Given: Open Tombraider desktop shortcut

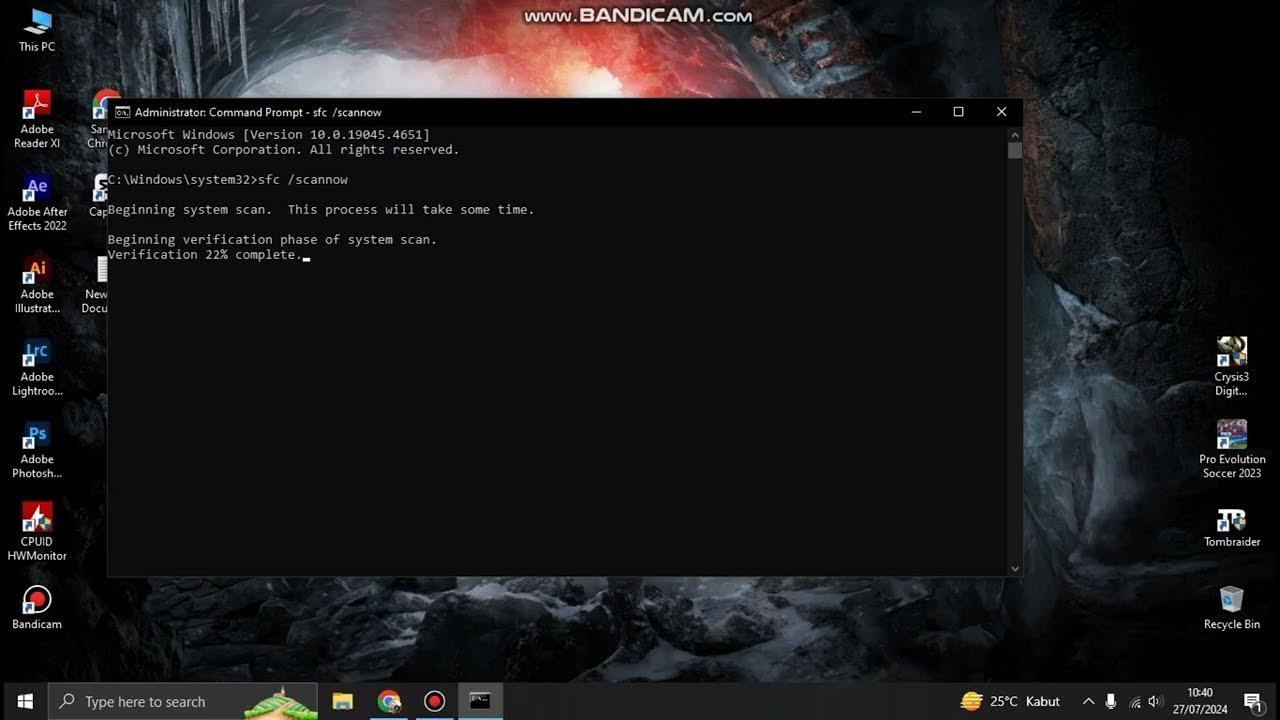Looking at the screenshot, I should 1231,528.
